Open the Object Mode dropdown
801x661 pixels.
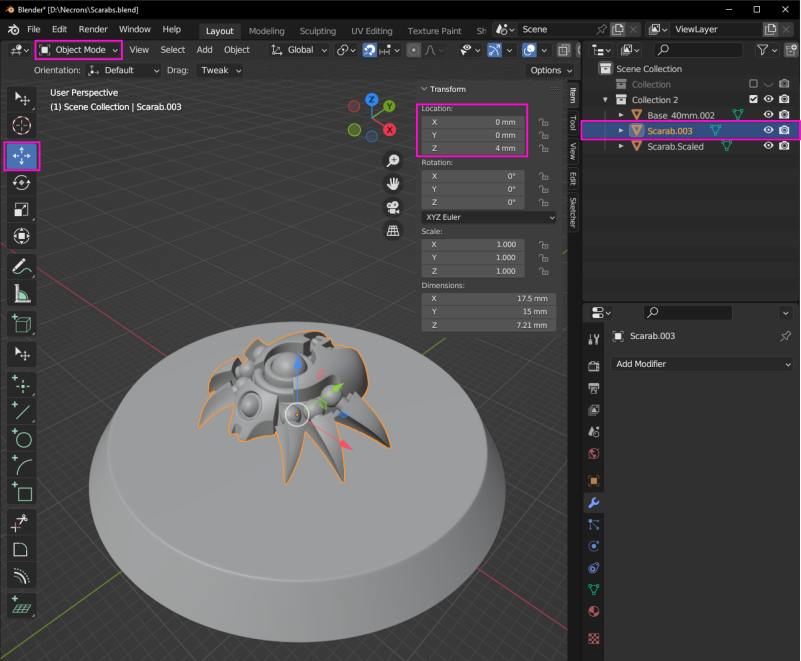tap(79, 49)
